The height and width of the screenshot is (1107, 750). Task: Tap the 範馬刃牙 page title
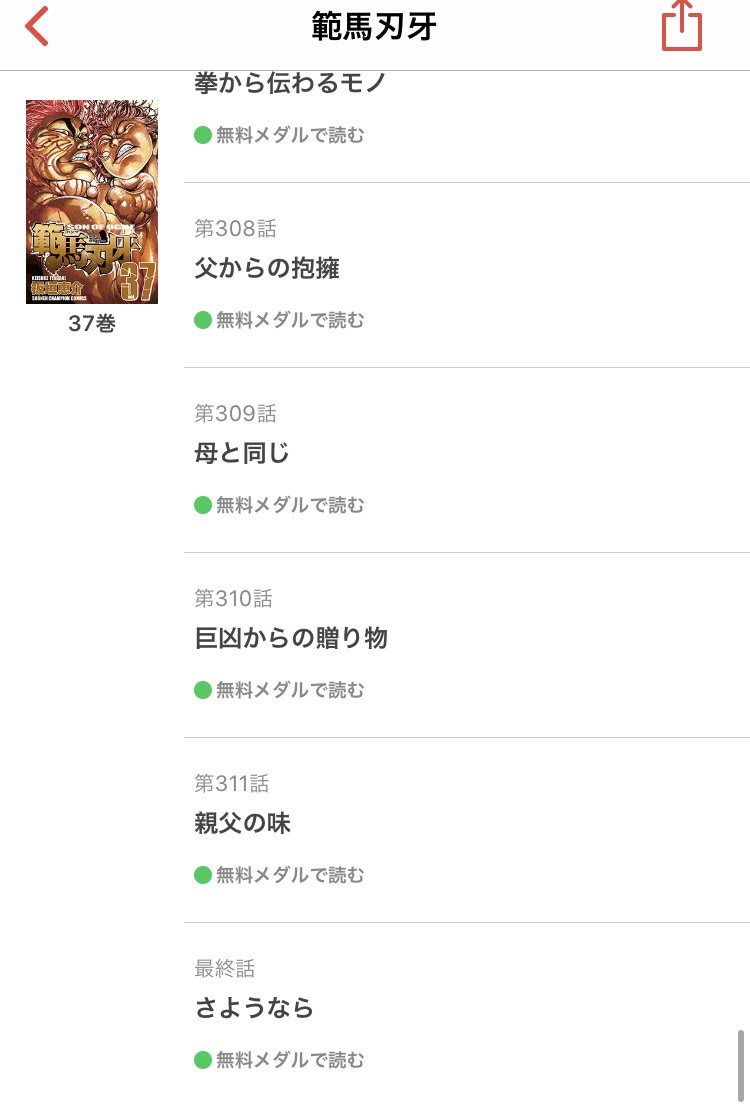click(374, 27)
